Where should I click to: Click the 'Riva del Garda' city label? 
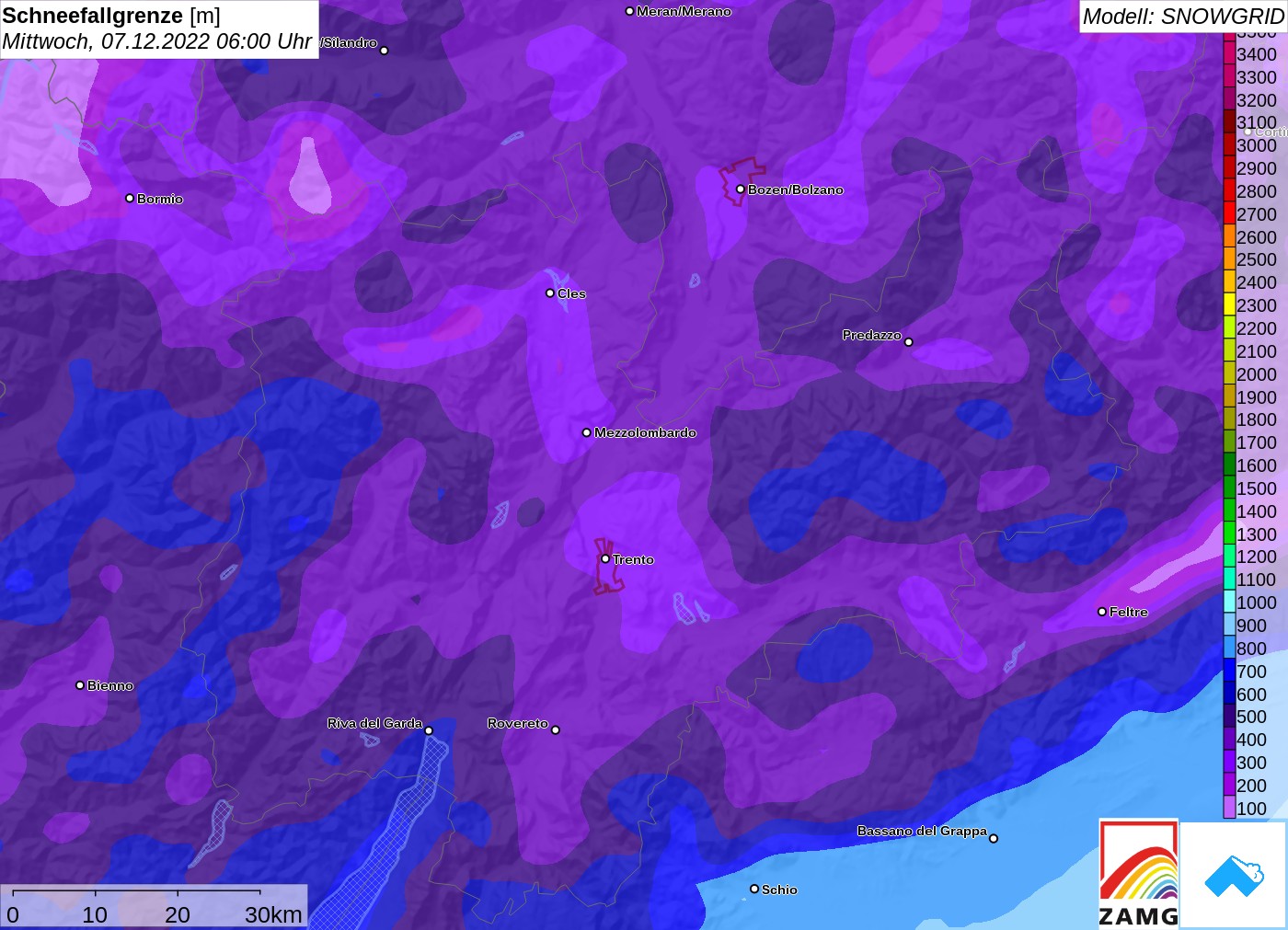click(374, 723)
